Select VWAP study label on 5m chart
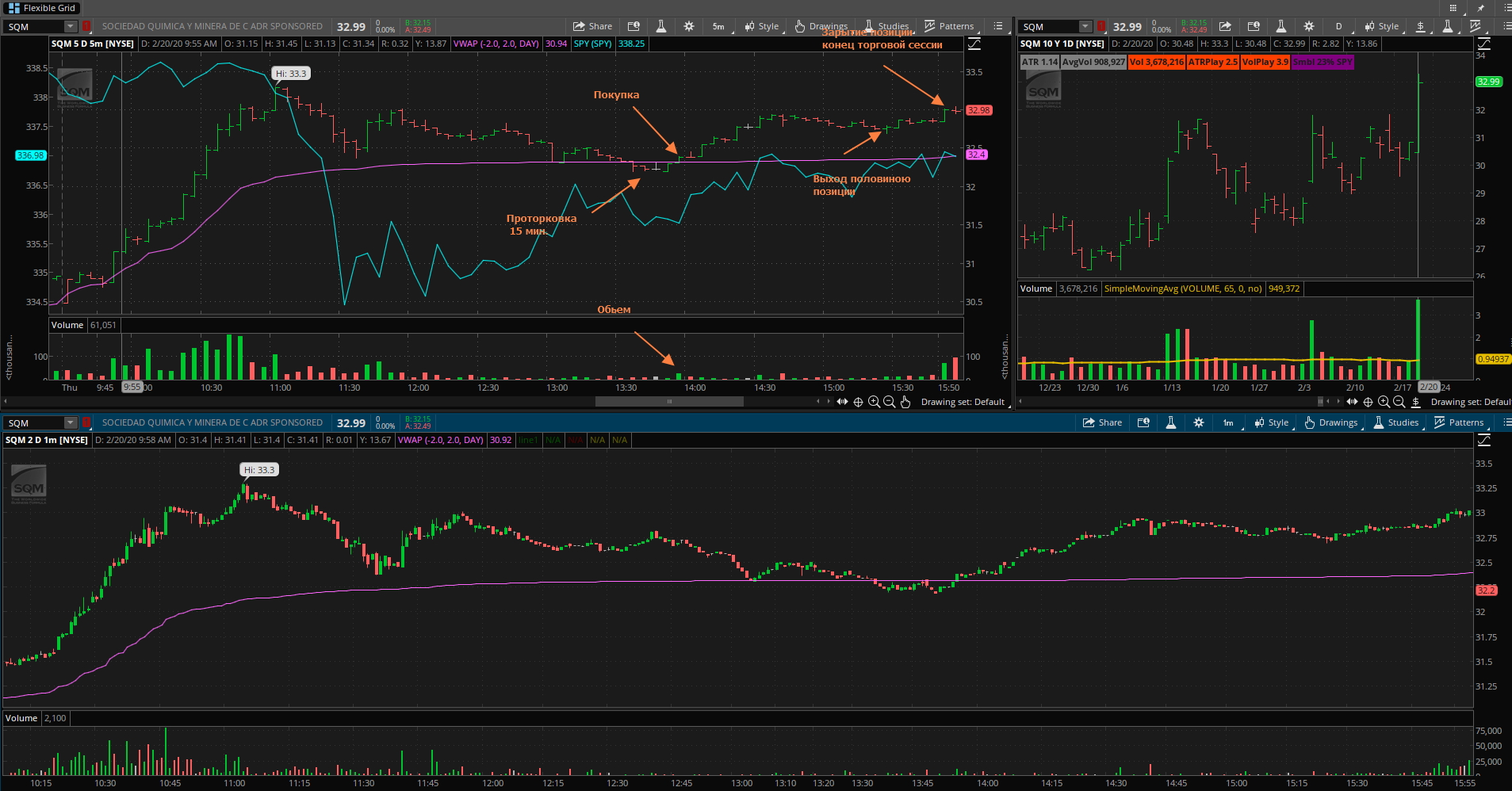1512x791 pixels. [x=496, y=44]
